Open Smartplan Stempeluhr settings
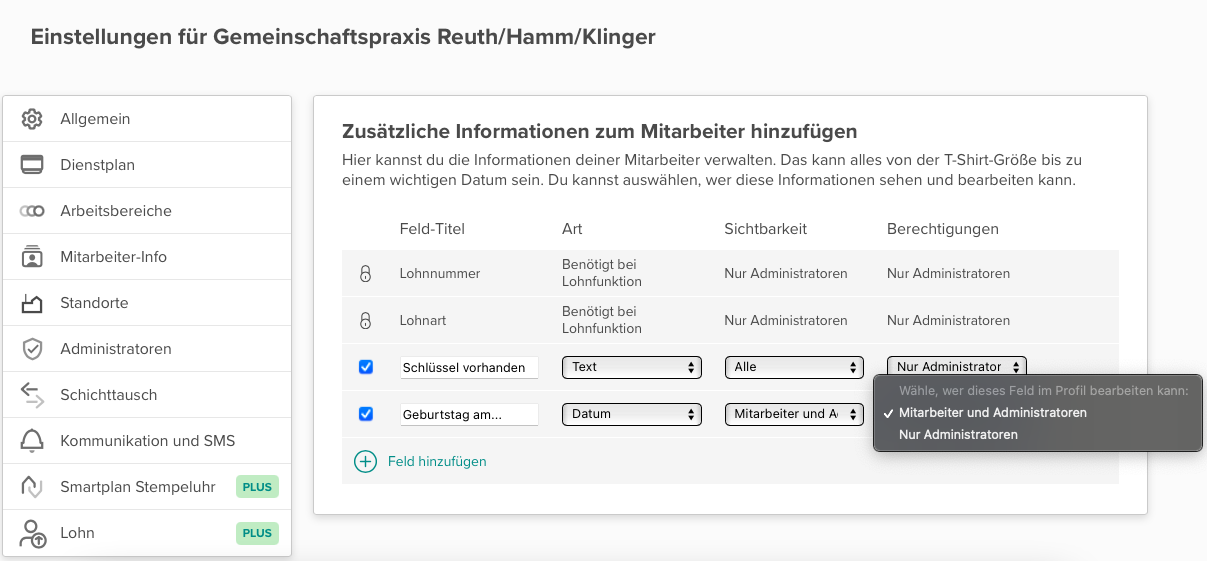 [147, 487]
